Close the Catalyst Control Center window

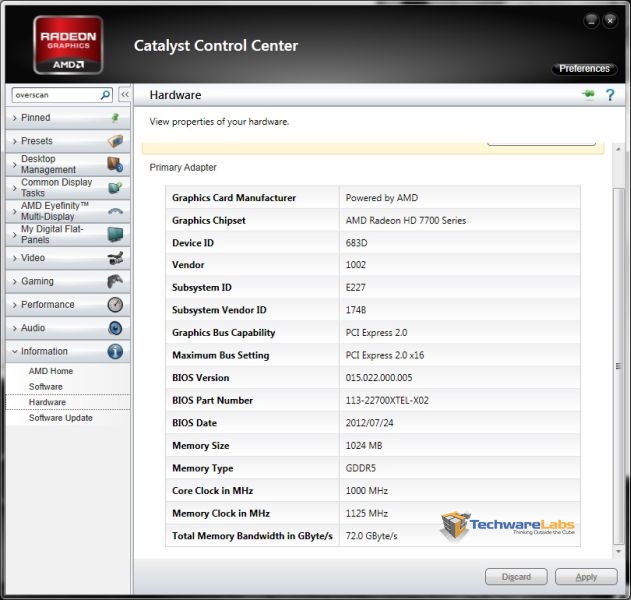click(610, 21)
